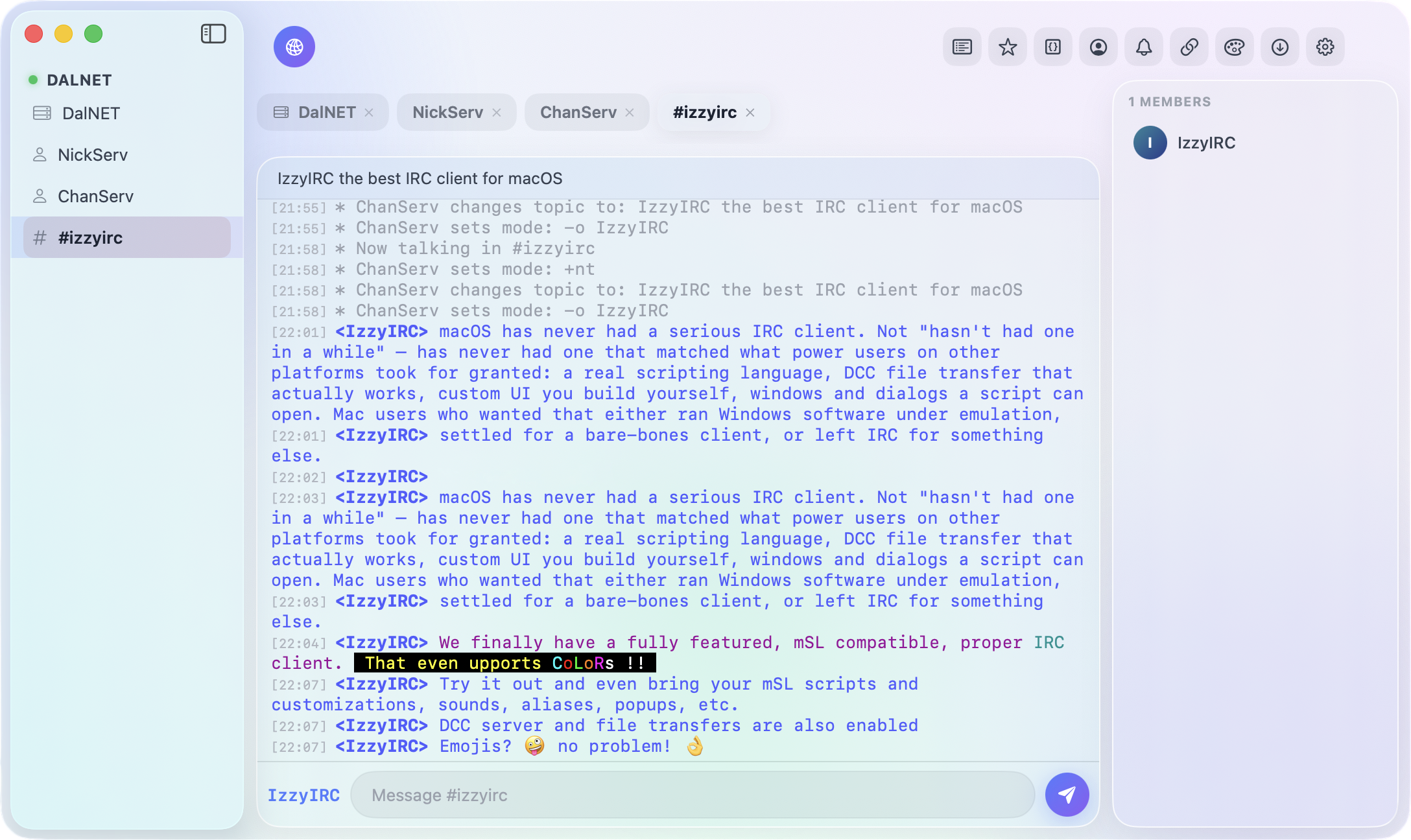Click the 1 MEMBERS header
Screen dimensions: 1411x840
coord(1169,102)
